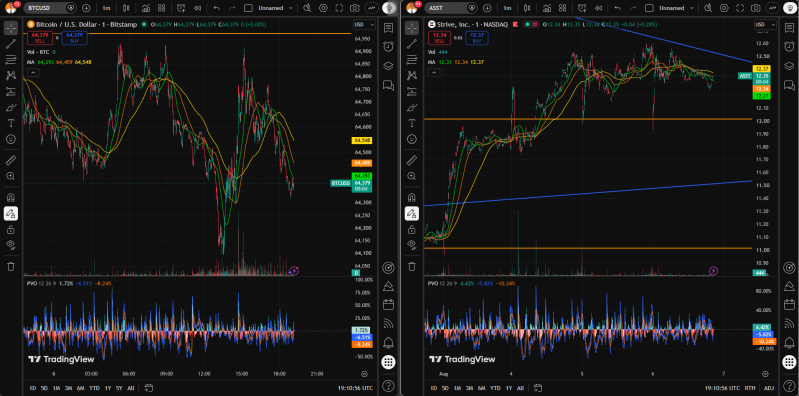
Task: Expand Unnamed layout dropdown in ASST window
Action: (691, 8)
